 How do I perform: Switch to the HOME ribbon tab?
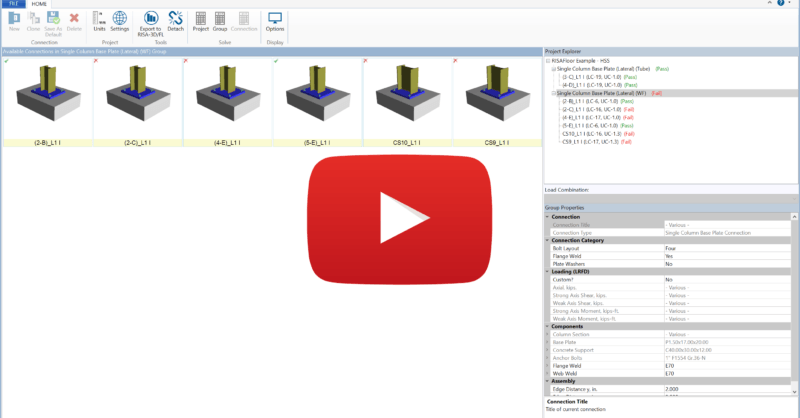39,4
